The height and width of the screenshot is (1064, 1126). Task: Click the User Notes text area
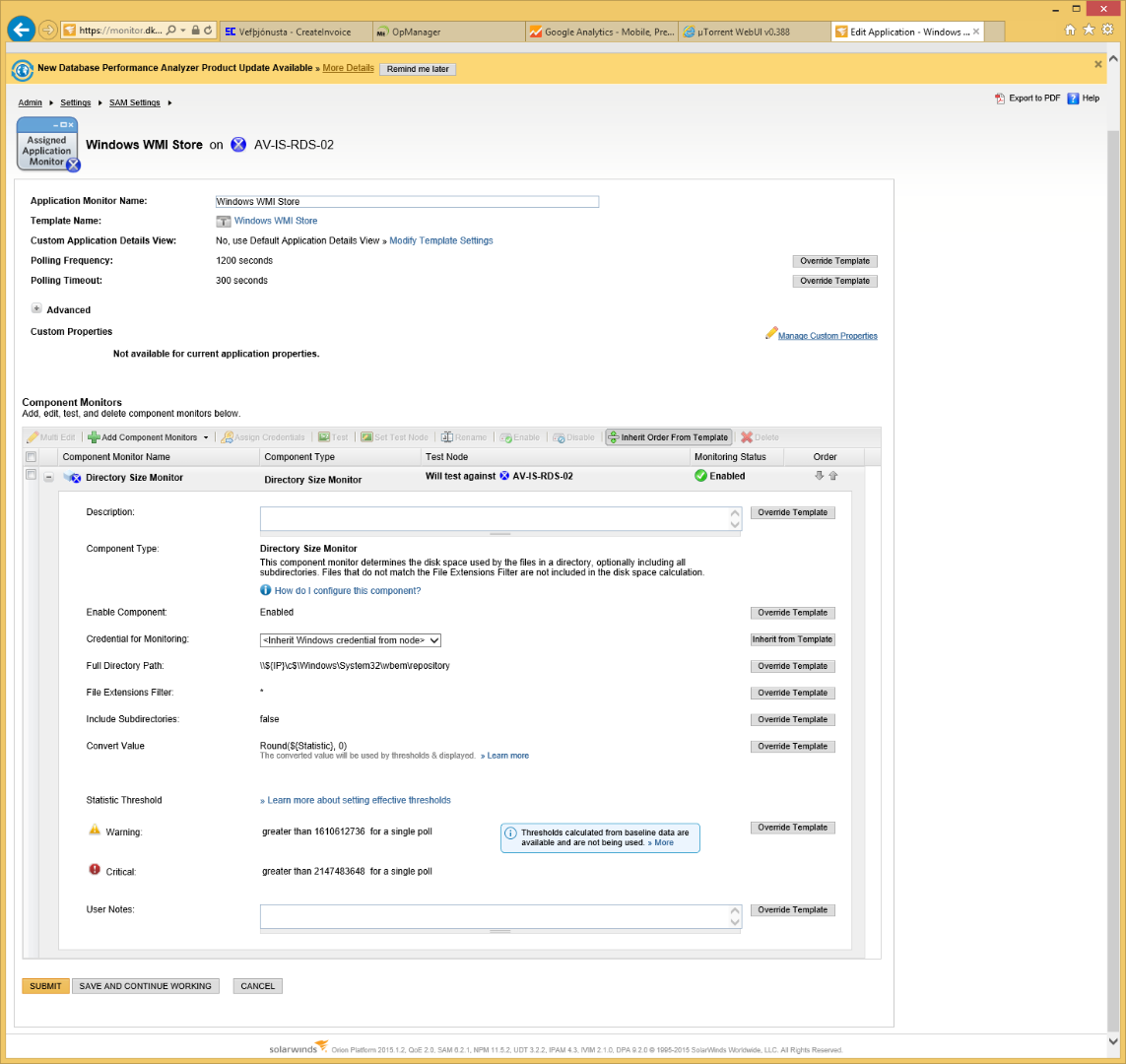tap(500, 916)
